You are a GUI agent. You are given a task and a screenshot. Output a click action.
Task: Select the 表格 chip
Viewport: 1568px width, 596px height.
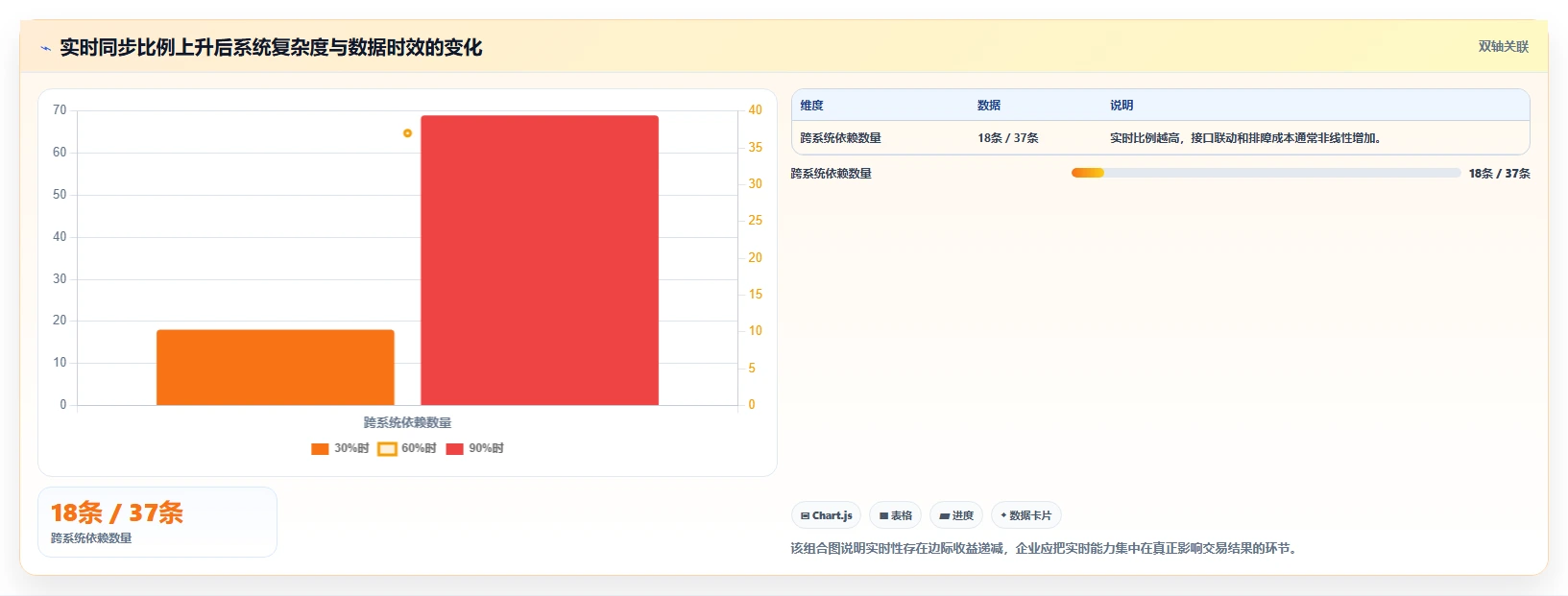(895, 515)
